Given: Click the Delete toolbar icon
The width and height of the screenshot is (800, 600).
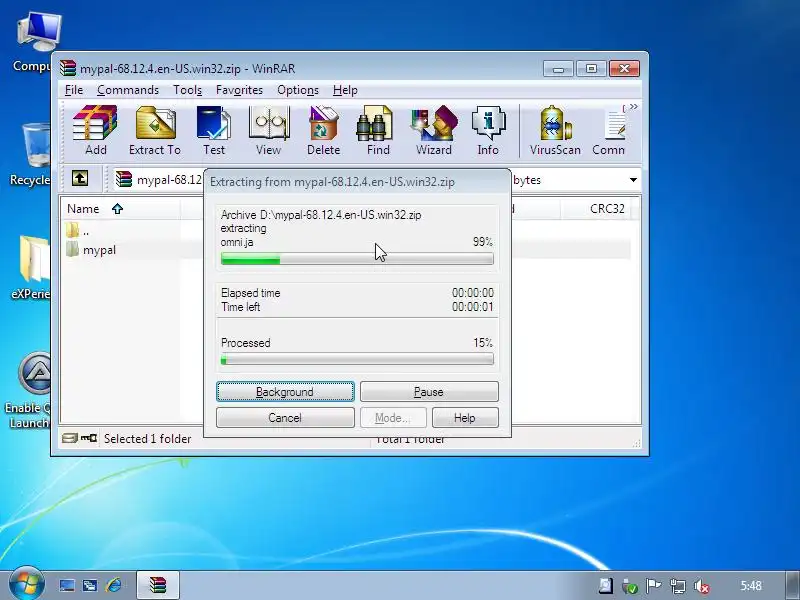Looking at the screenshot, I should [323, 130].
